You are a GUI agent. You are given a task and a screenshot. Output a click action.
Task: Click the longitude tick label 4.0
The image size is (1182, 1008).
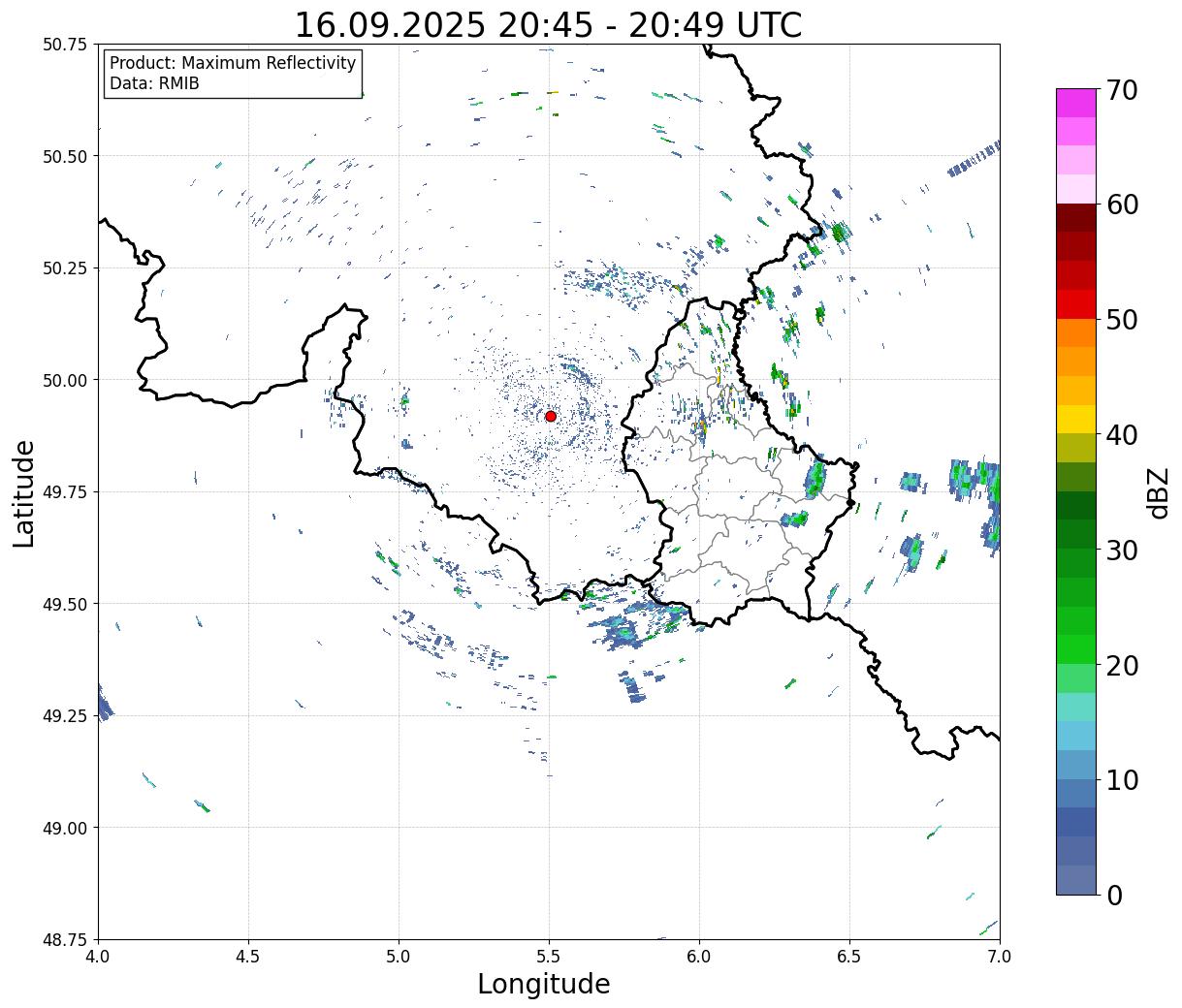(98, 957)
